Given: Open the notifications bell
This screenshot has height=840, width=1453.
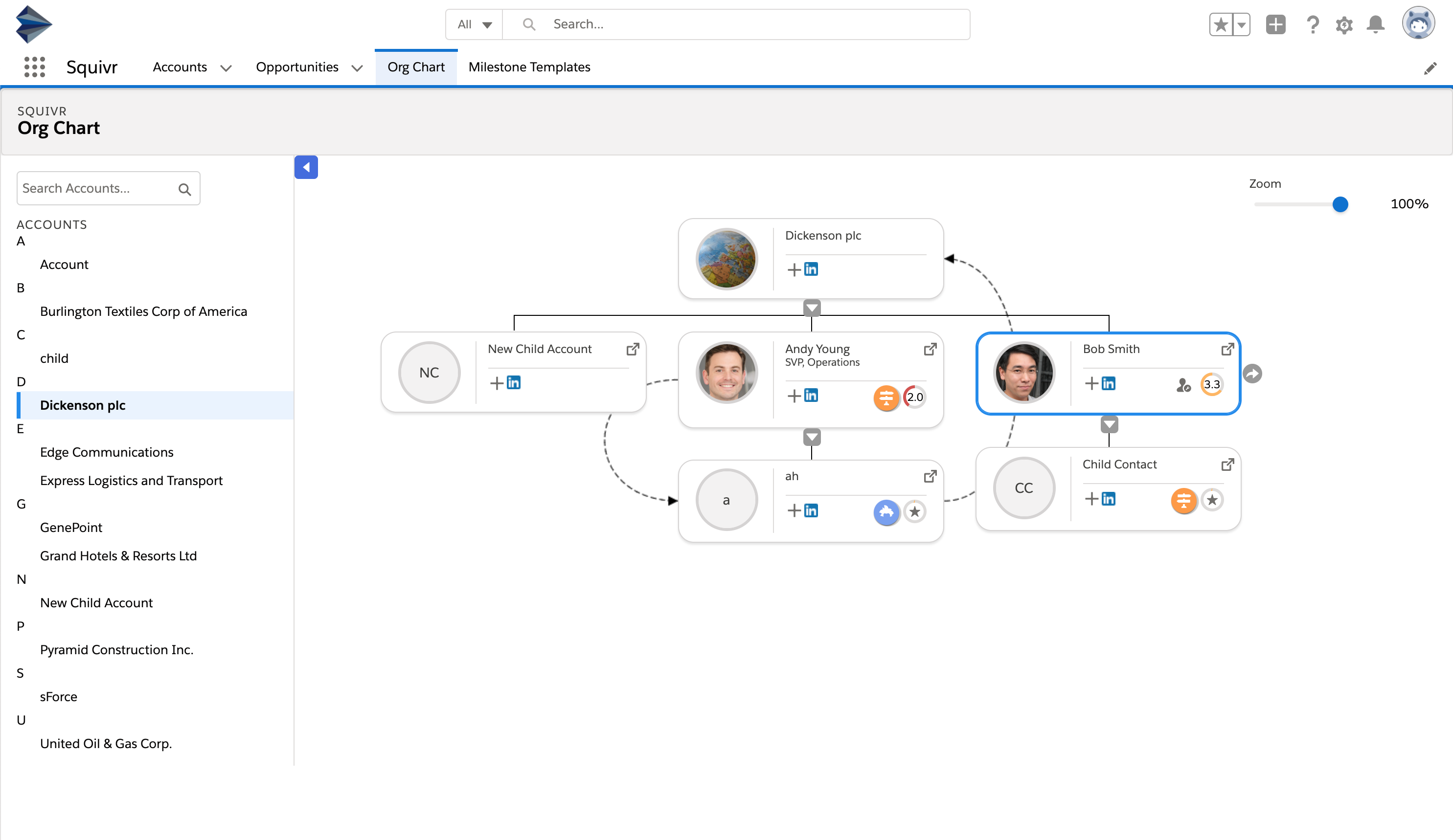Looking at the screenshot, I should pos(1376,25).
